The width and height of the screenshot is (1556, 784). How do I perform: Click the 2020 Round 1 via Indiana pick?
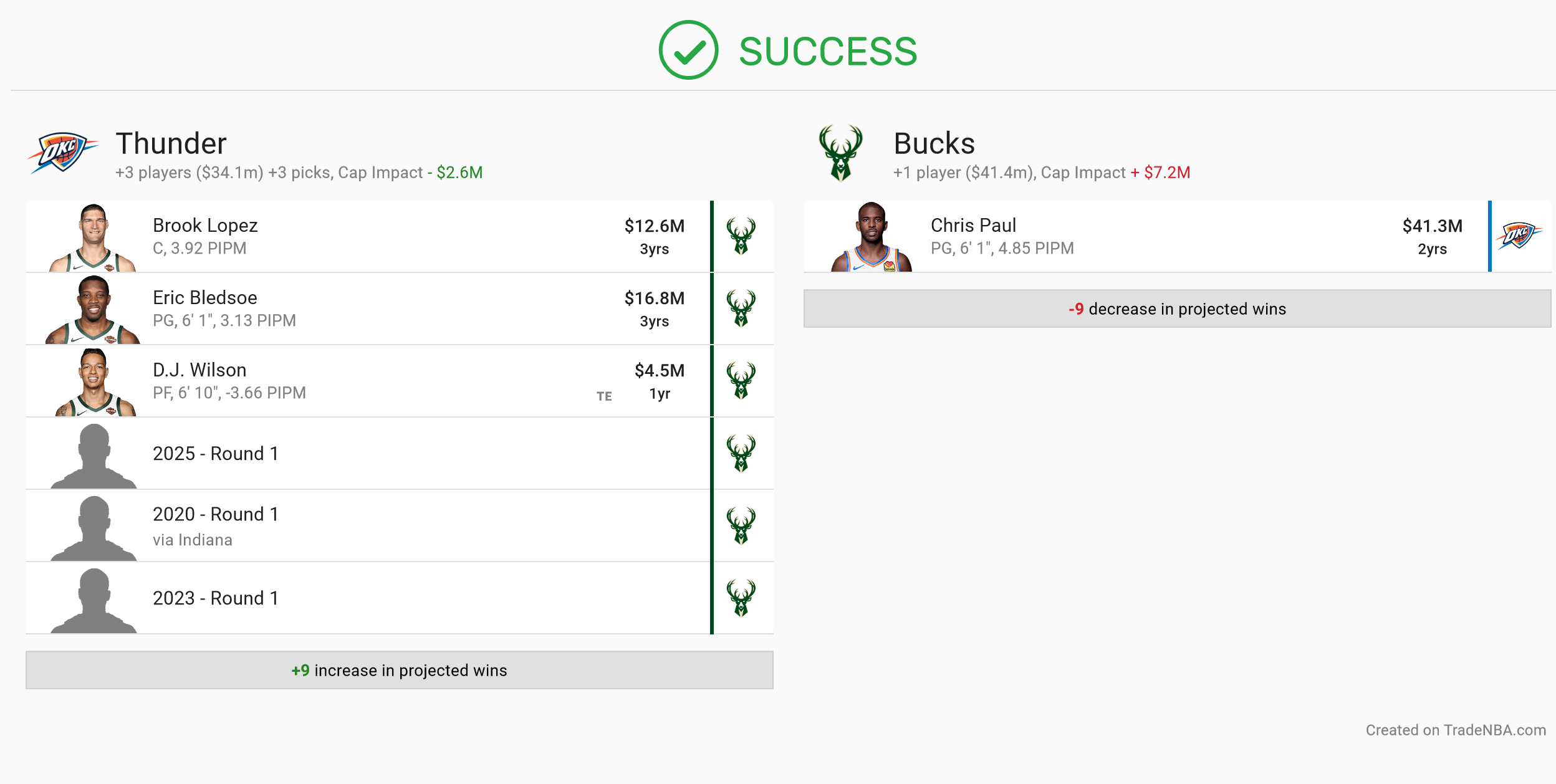point(399,525)
